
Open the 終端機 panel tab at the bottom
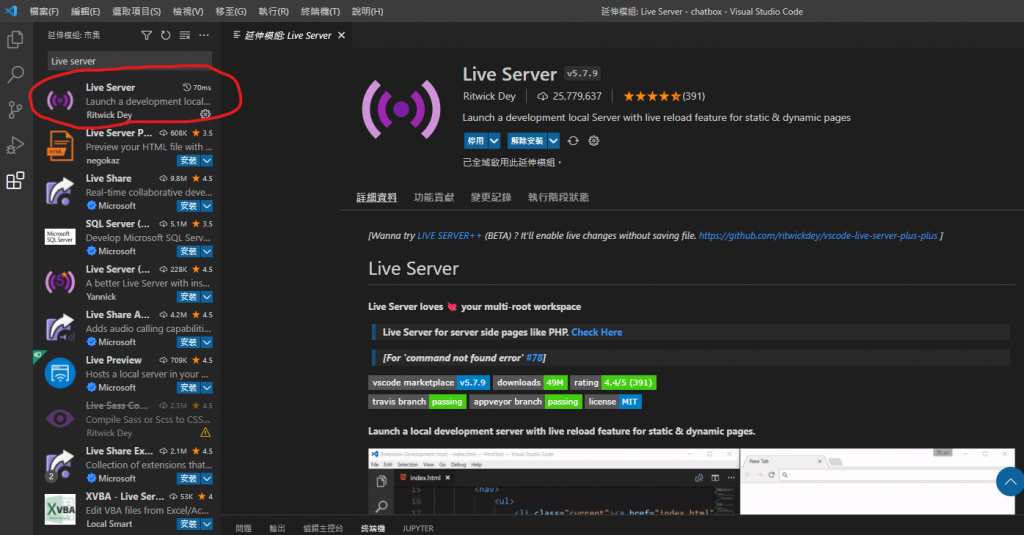click(373, 528)
